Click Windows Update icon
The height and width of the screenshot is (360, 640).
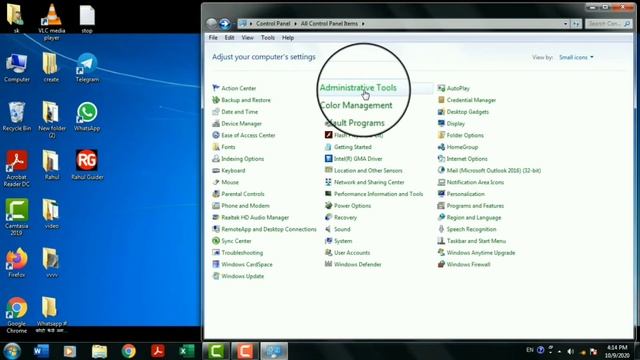216,276
